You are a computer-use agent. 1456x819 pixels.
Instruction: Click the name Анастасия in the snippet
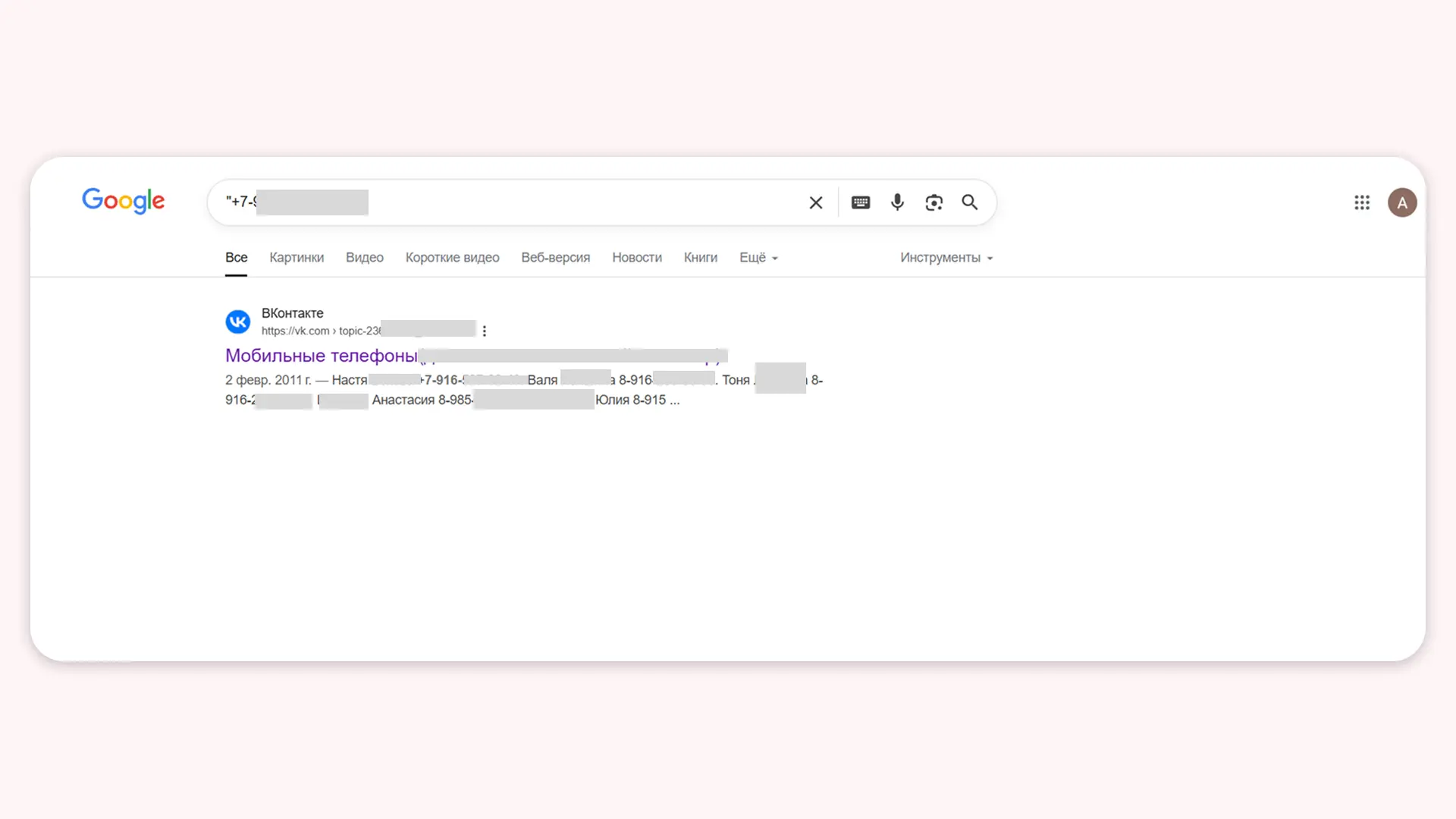pos(403,400)
